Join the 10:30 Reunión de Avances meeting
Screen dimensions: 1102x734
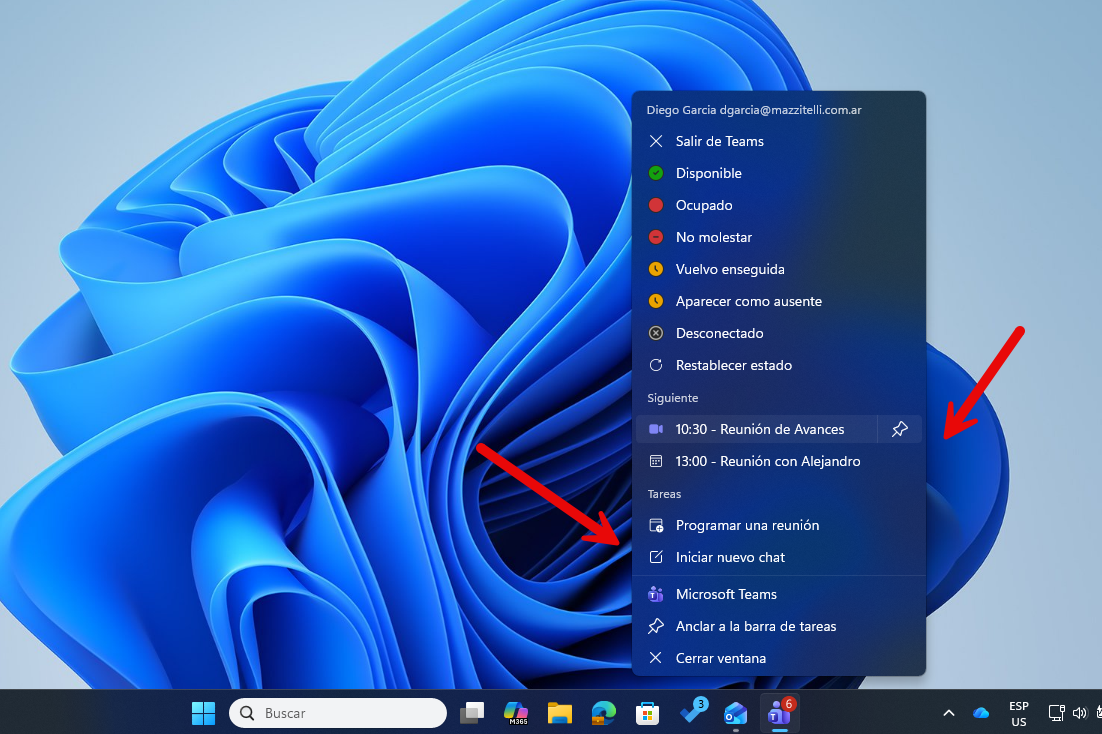[758, 429]
